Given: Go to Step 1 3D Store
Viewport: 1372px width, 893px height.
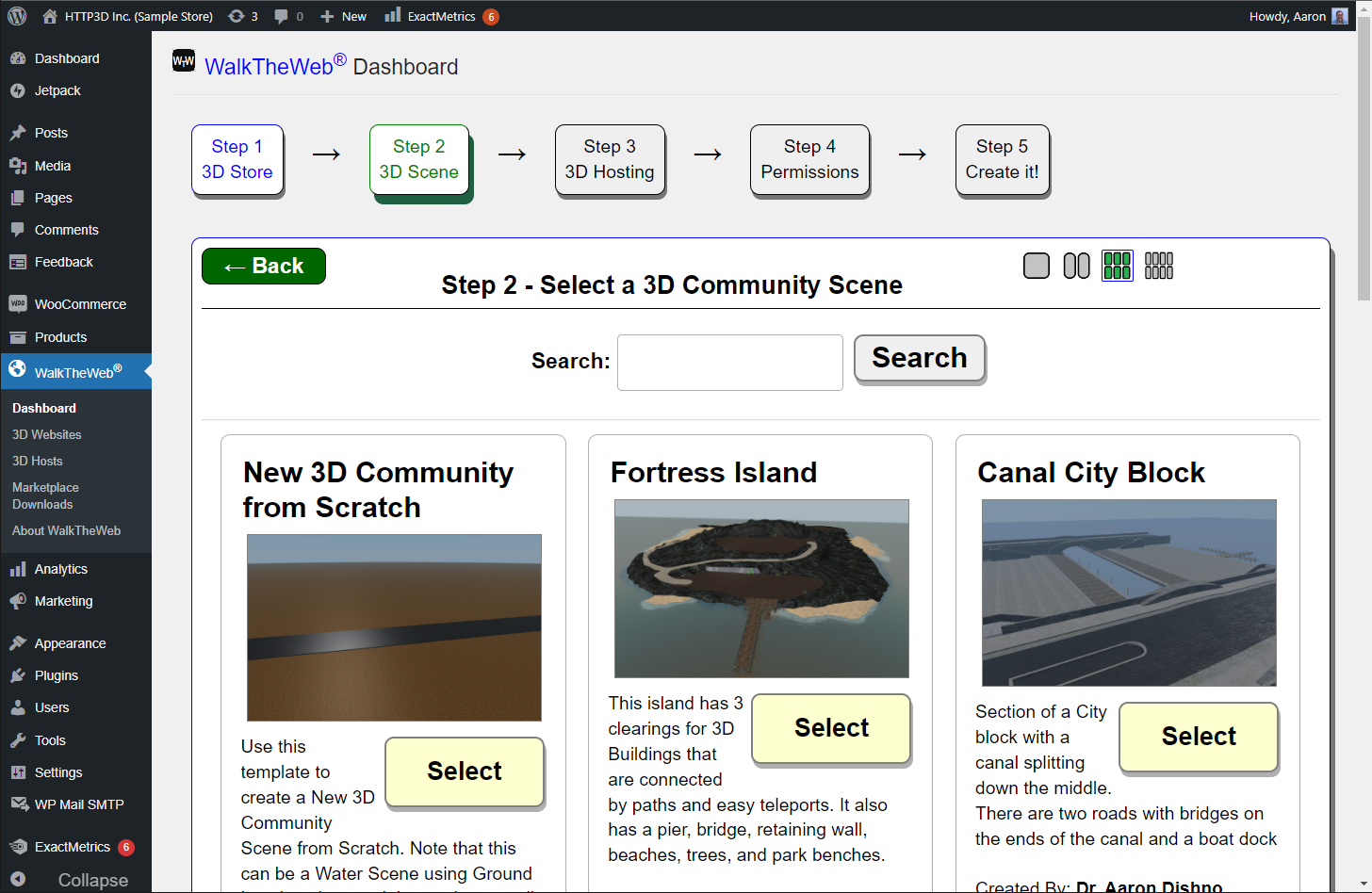Looking at the screenshot, I should click(x=237, y=159).
